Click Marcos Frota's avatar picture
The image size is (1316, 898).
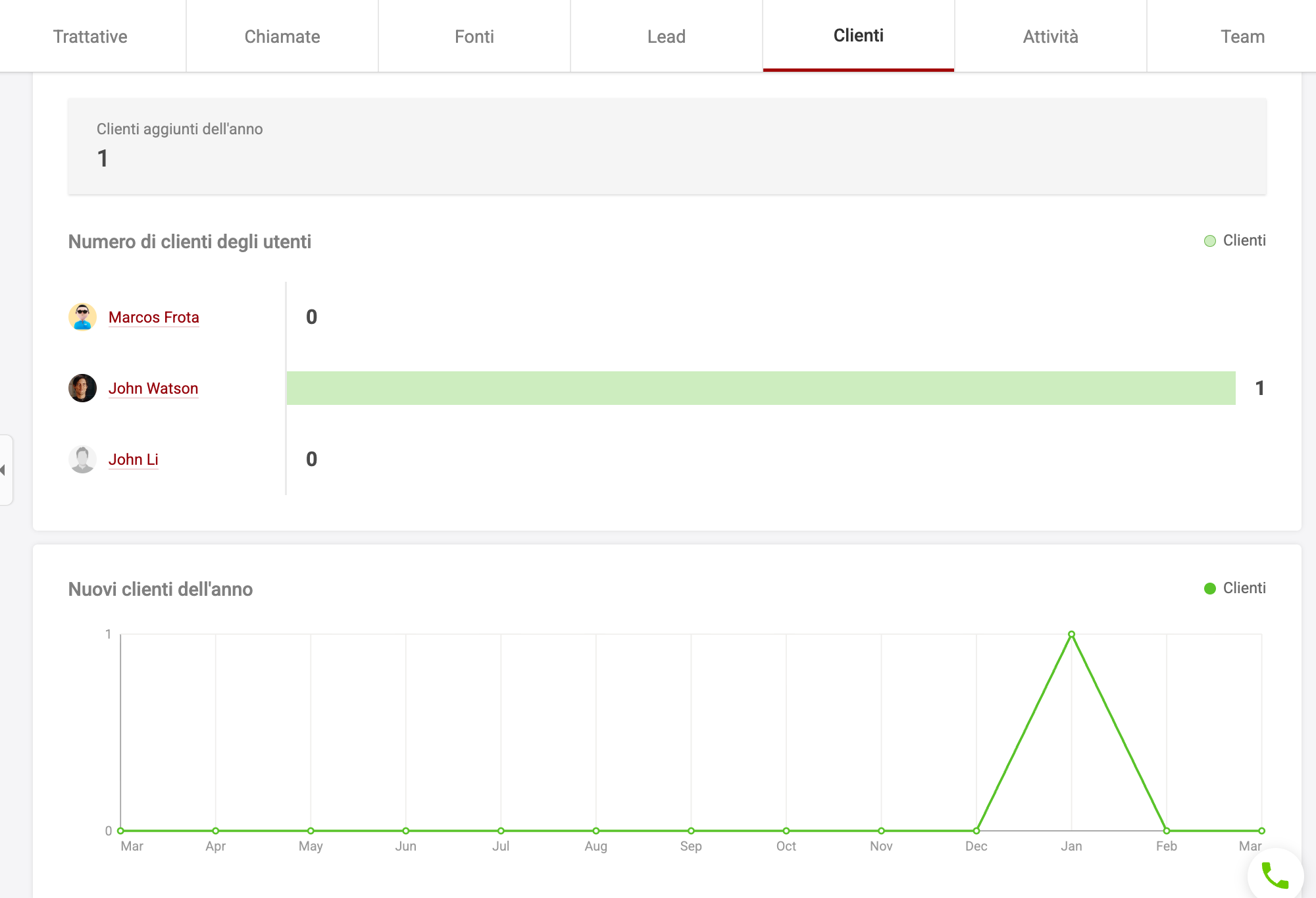82,317
